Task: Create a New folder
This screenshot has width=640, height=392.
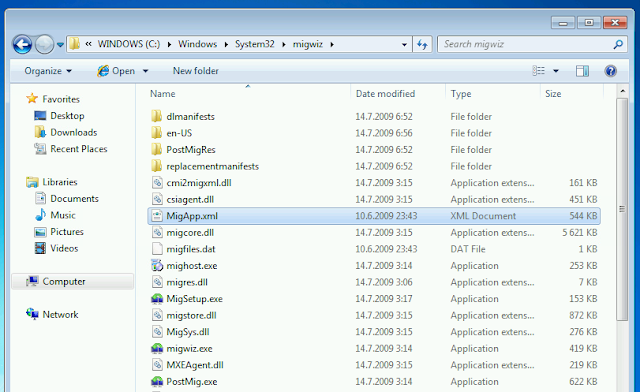Action: click(x=196, y=71)
